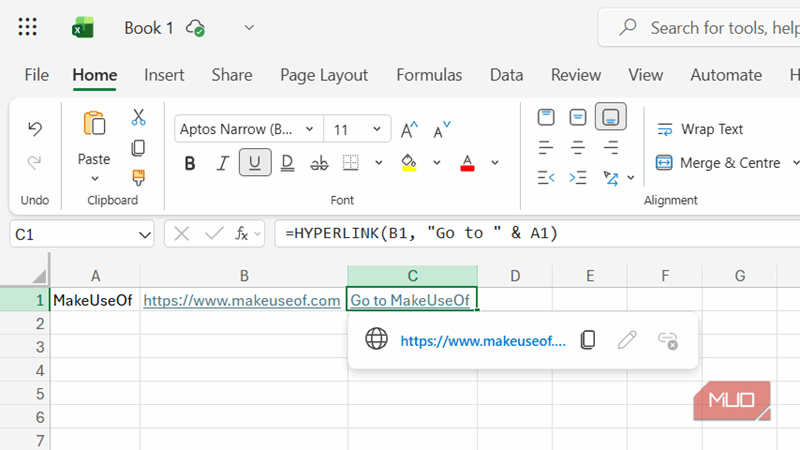
Task: Remove link in hyperlink popup
Action: (668, 340)
